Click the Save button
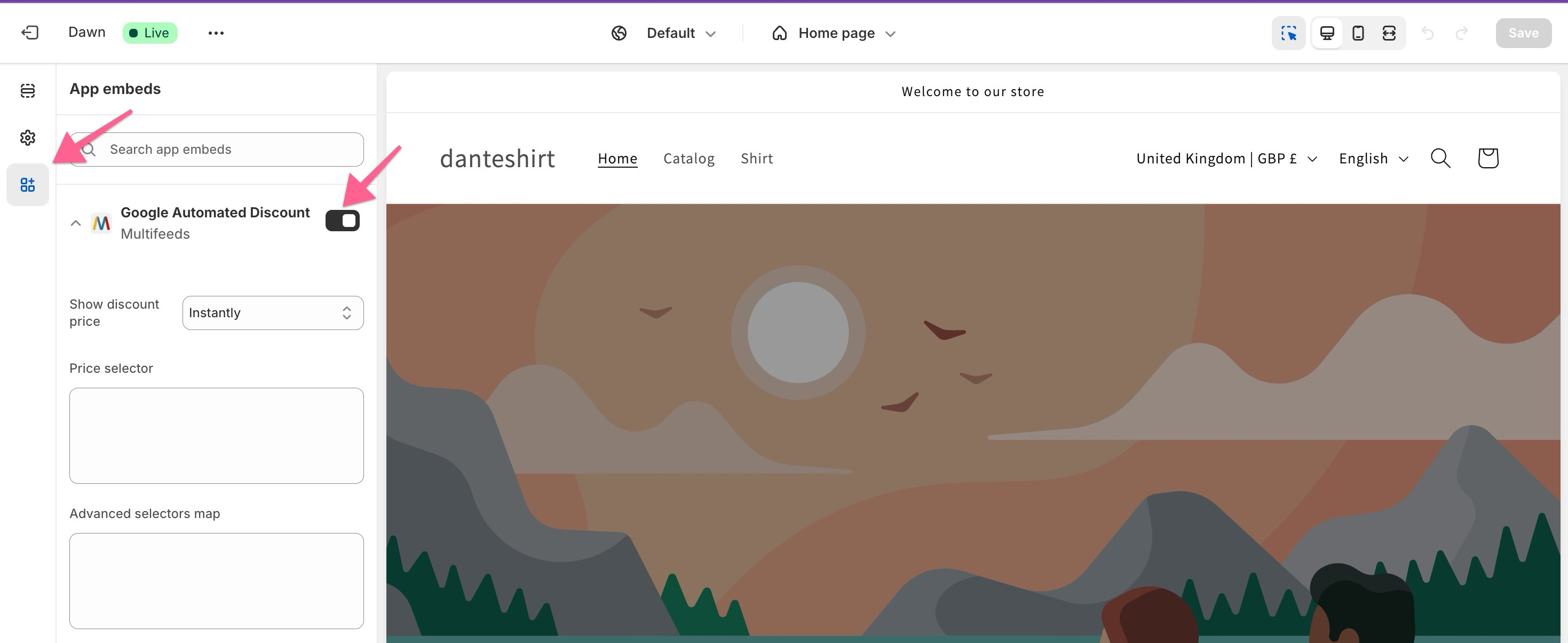 pyautogui.click(x=1523, y=33)
